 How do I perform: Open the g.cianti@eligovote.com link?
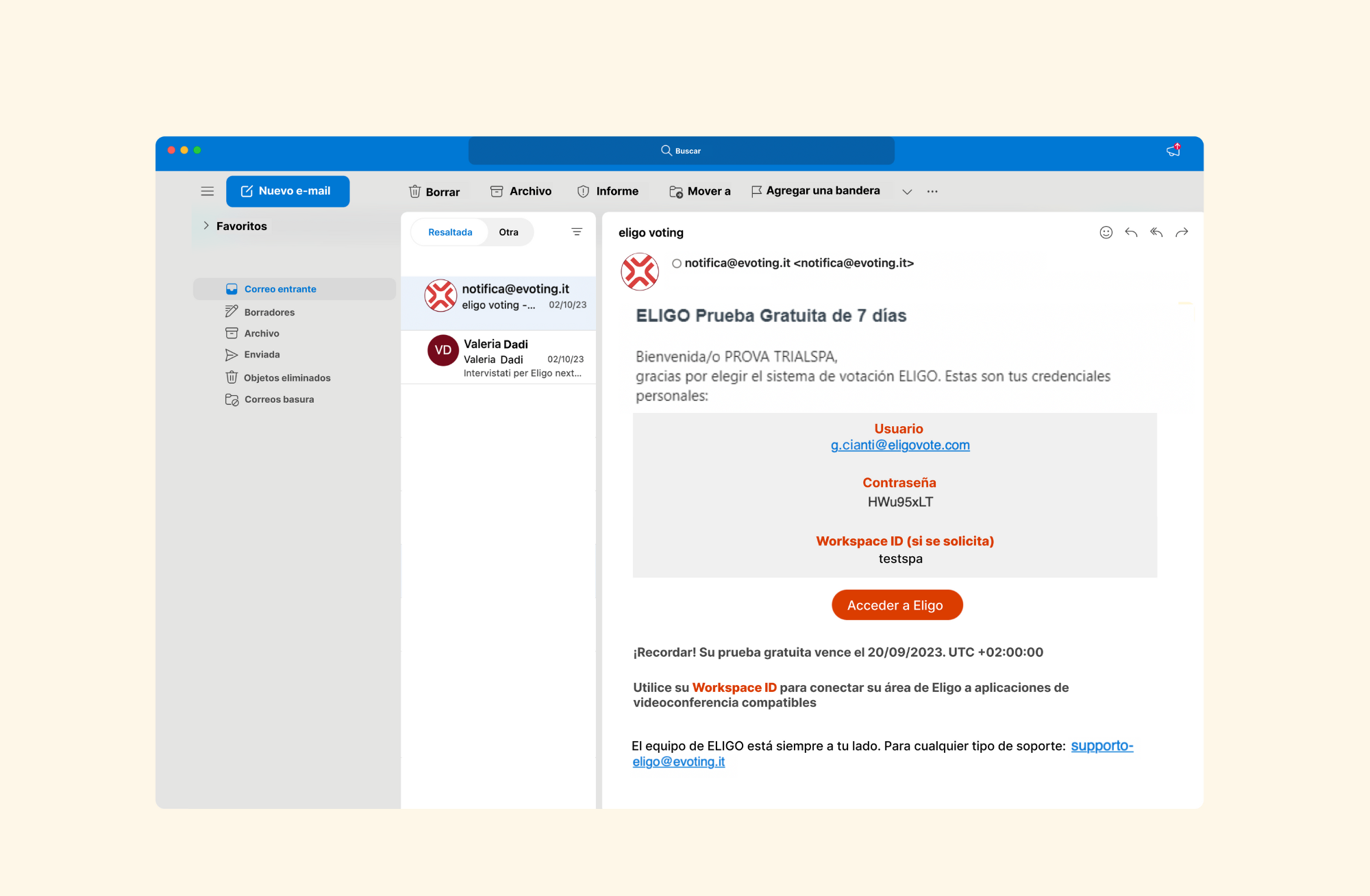[x=900, y=445]
